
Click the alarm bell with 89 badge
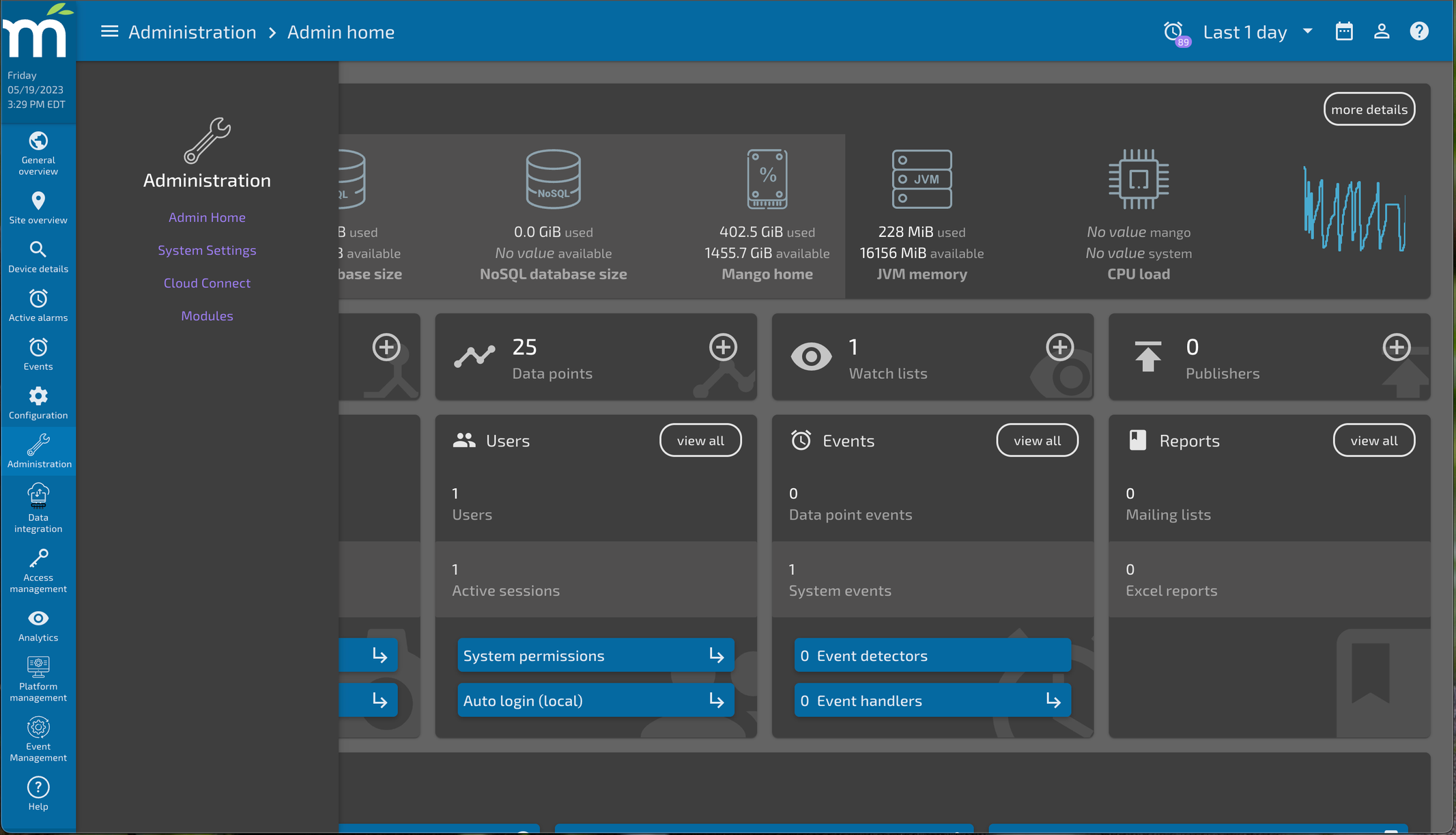click(1175, 32)
